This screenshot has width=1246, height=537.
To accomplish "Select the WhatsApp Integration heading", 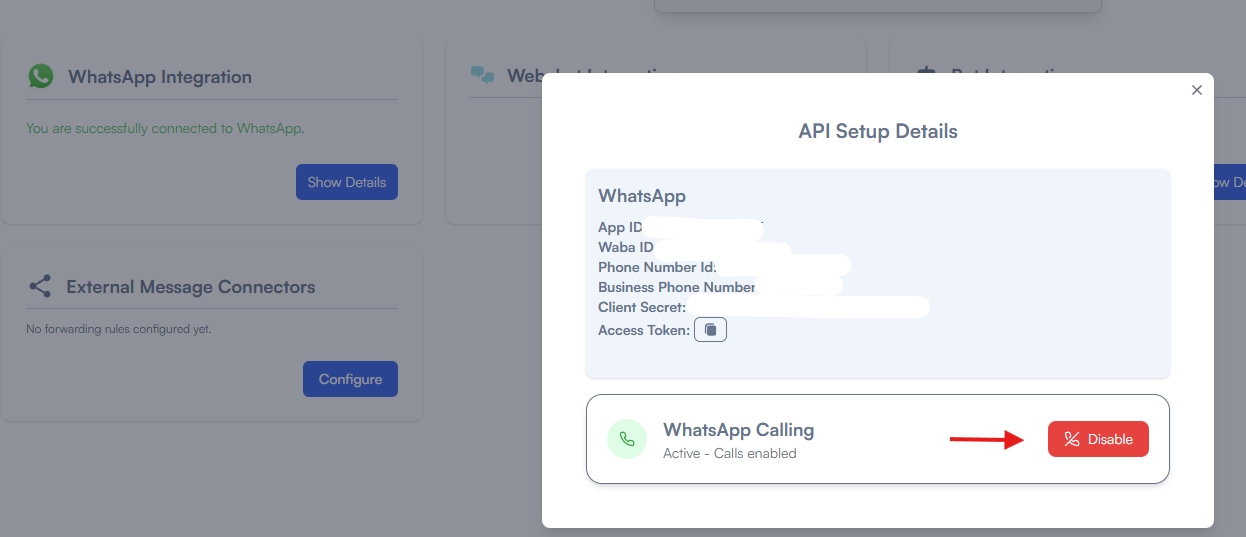I will point(159,77).
